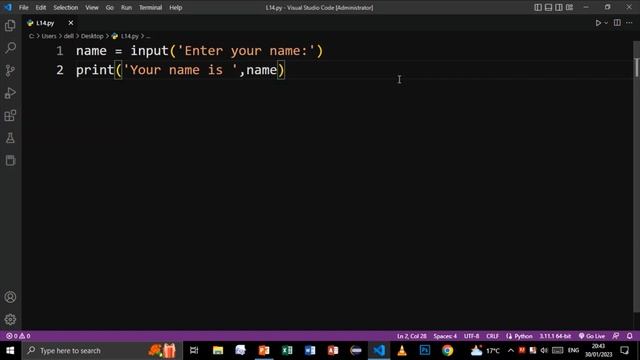Open the Go menu
The height and width of the screenshot is (360, 640).
[109, 7]
